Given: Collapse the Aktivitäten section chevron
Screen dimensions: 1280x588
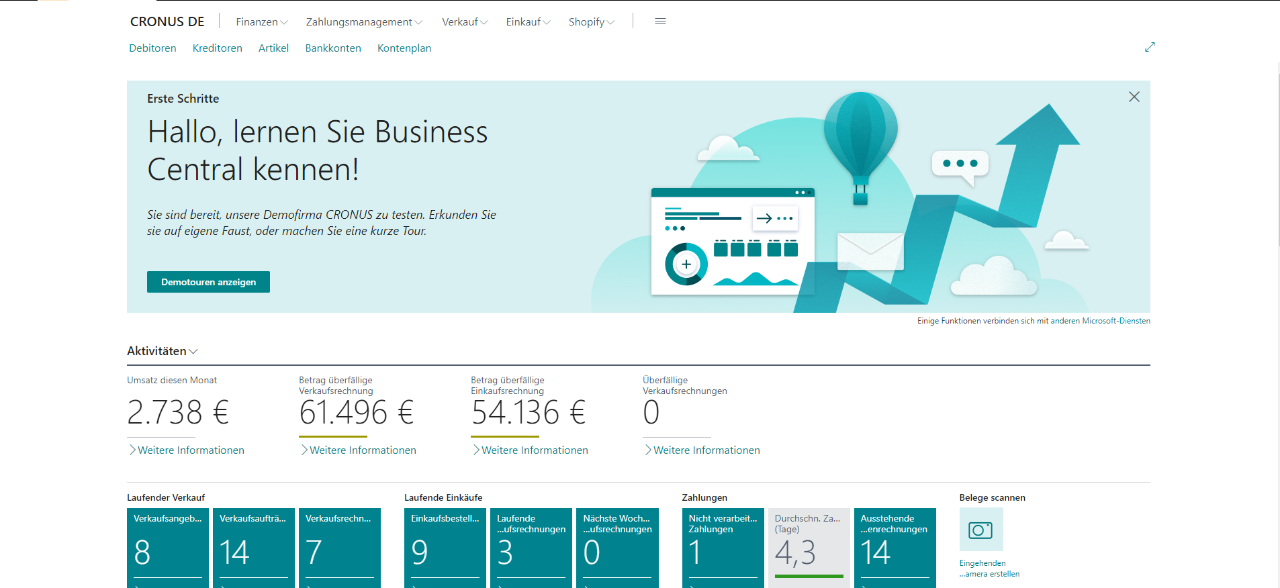Looking at the screenshot, I should pyautogui.click(x=194, y=352).
